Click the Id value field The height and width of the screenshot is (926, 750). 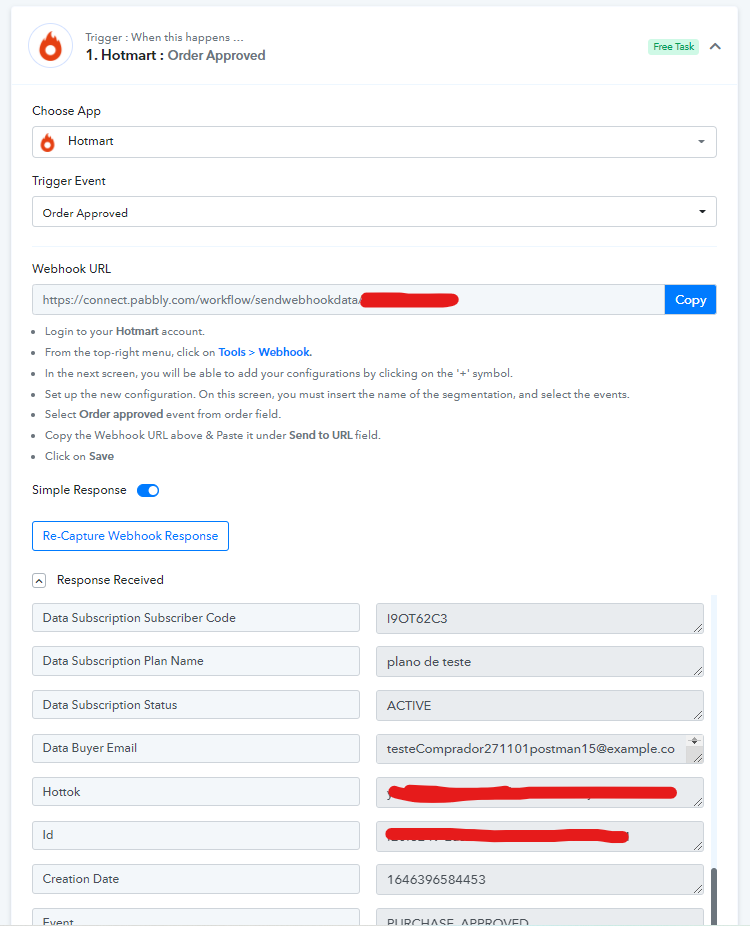[540, 836]
